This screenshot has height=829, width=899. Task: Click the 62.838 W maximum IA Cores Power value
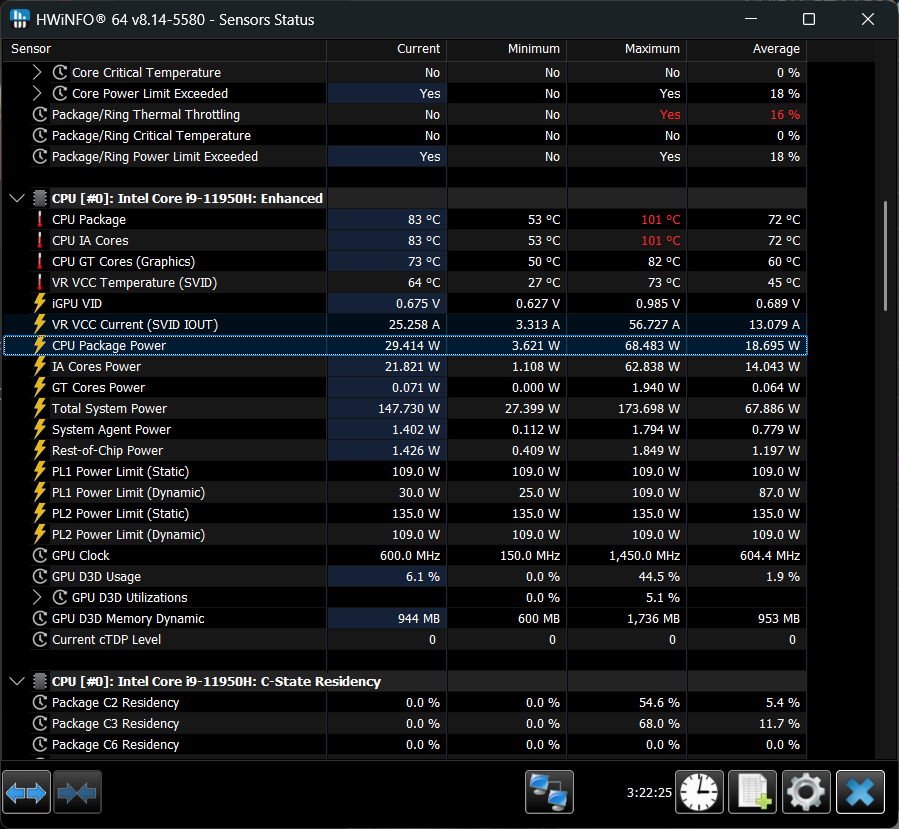tap(652, 366)
